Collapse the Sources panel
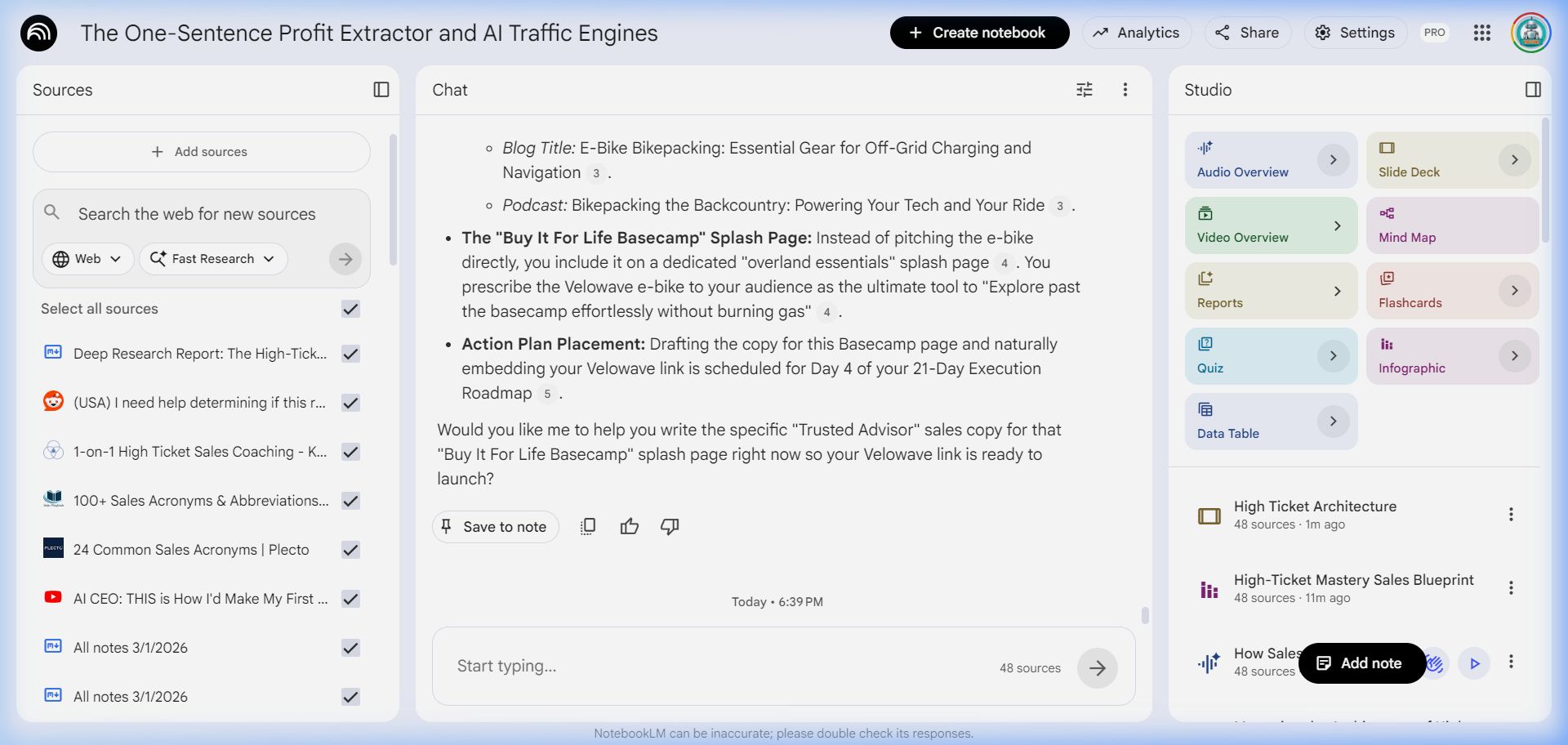Image resolution: width=1568 pixels, height=745 pixels. coord(381,90)
